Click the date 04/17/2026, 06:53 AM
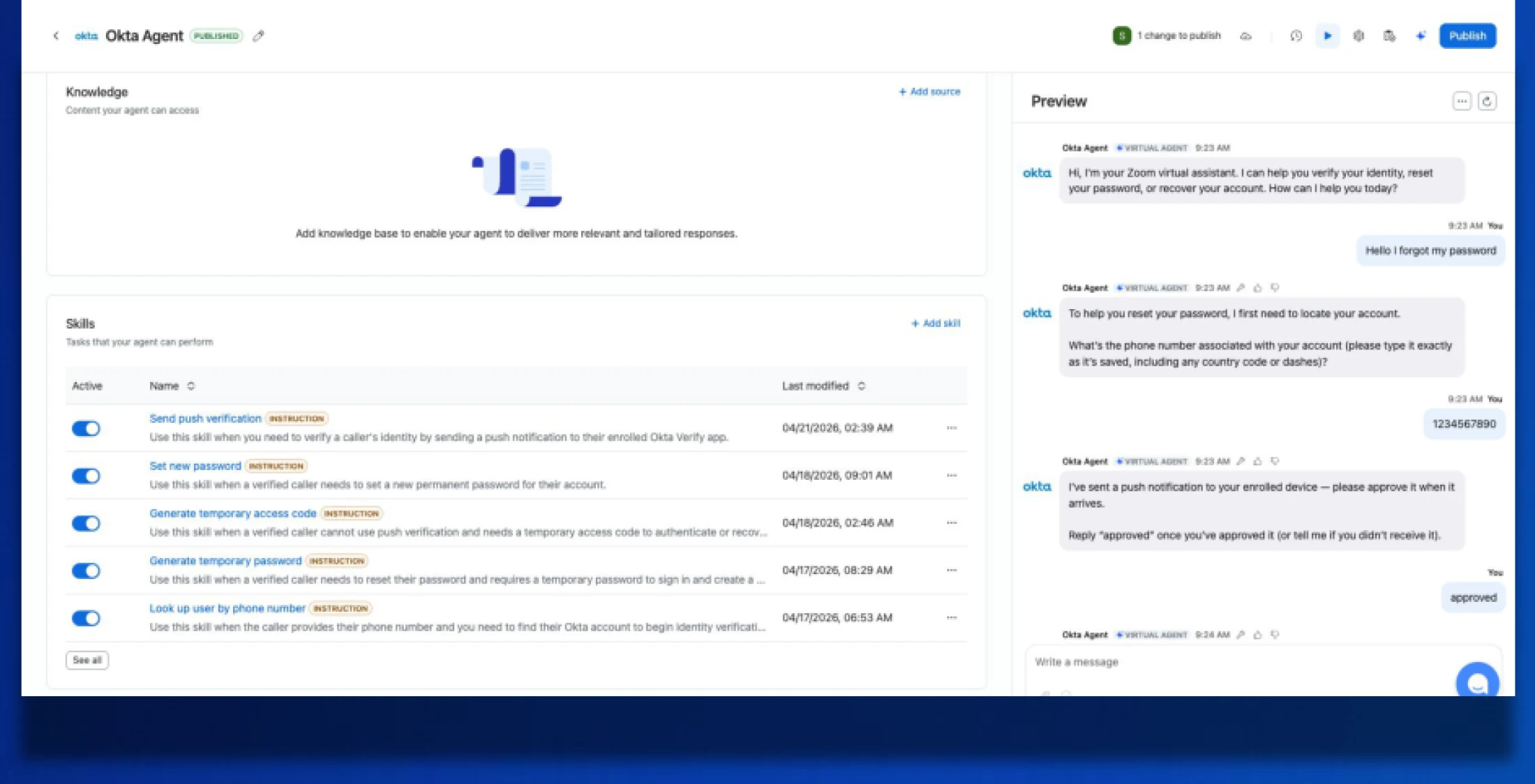 (x=837, y=617)
